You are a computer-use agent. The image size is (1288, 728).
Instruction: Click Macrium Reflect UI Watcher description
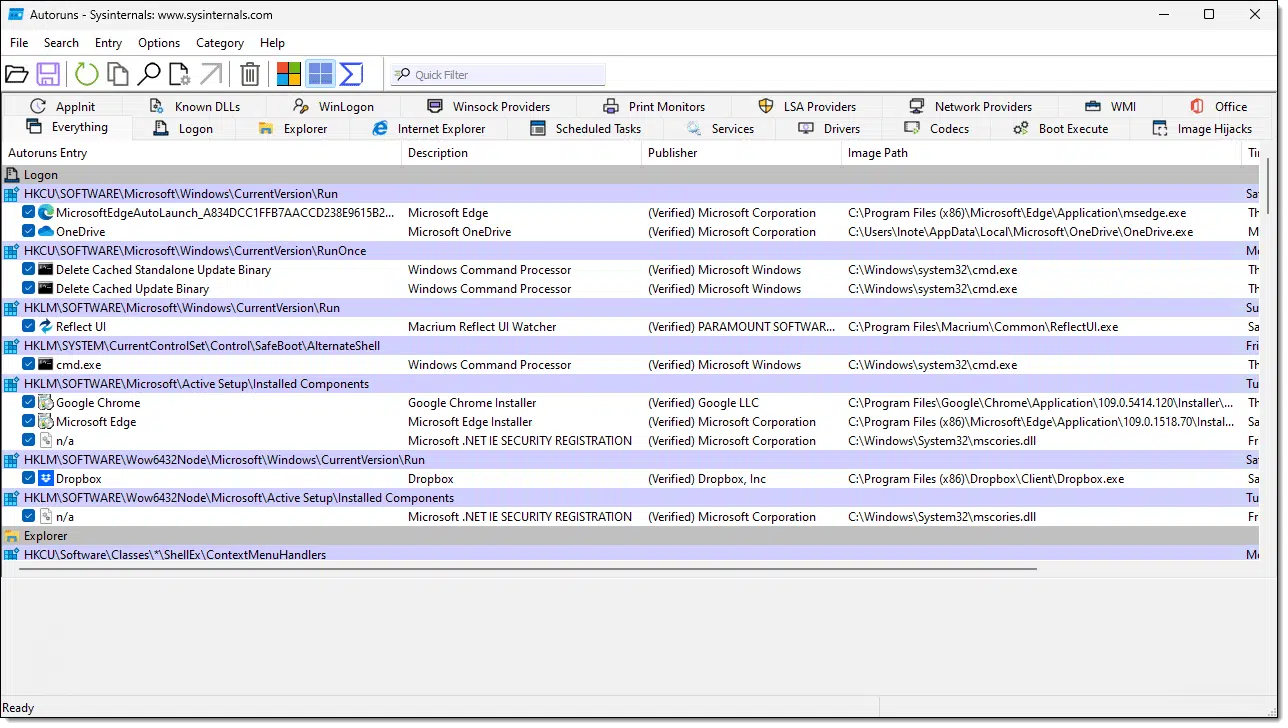click(482, 326)
